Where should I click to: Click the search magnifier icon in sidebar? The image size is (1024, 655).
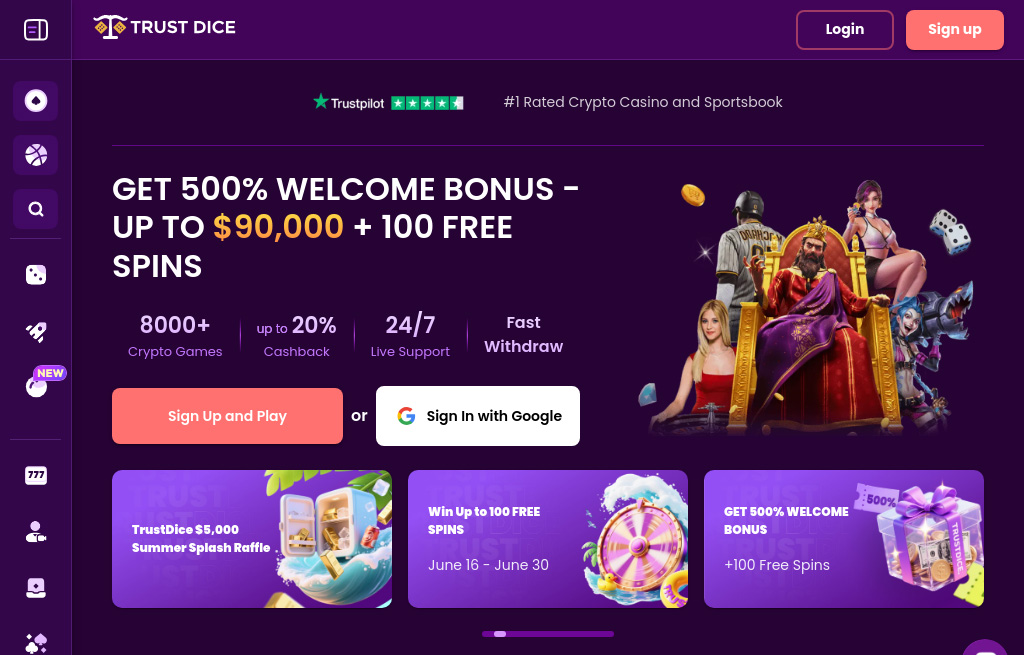tap(36, 209)
